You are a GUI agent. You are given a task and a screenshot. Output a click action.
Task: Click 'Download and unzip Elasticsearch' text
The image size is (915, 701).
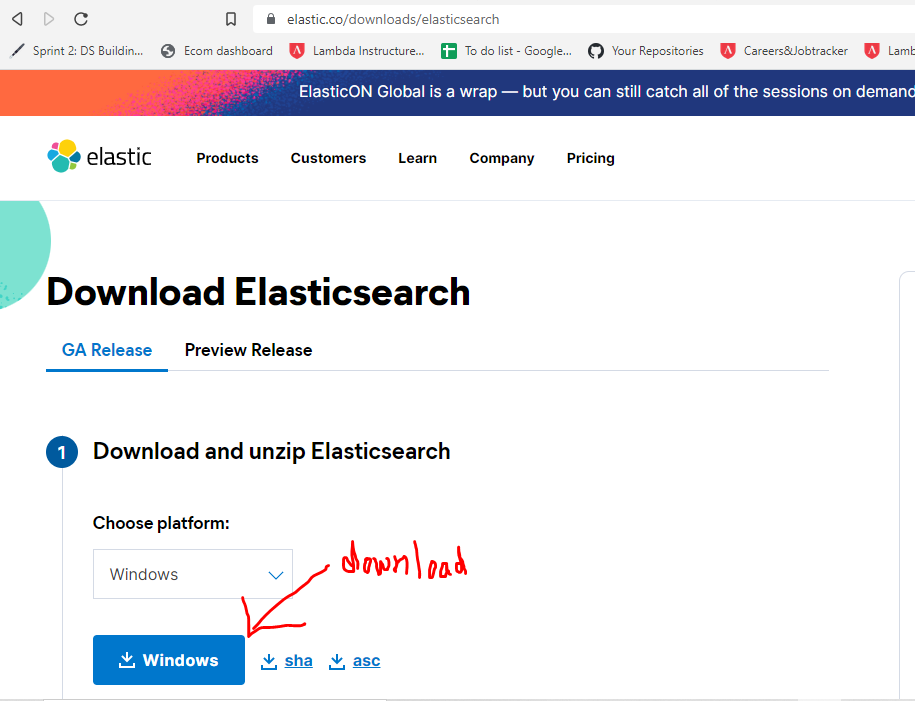pyautogui.click(x=271, y=452)
